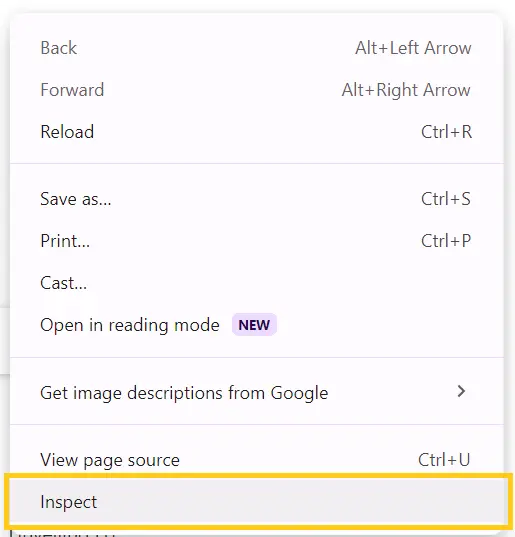Click the Ctrl+P shortcut beside Print
515x537 pixels.
tap(446, 241)
